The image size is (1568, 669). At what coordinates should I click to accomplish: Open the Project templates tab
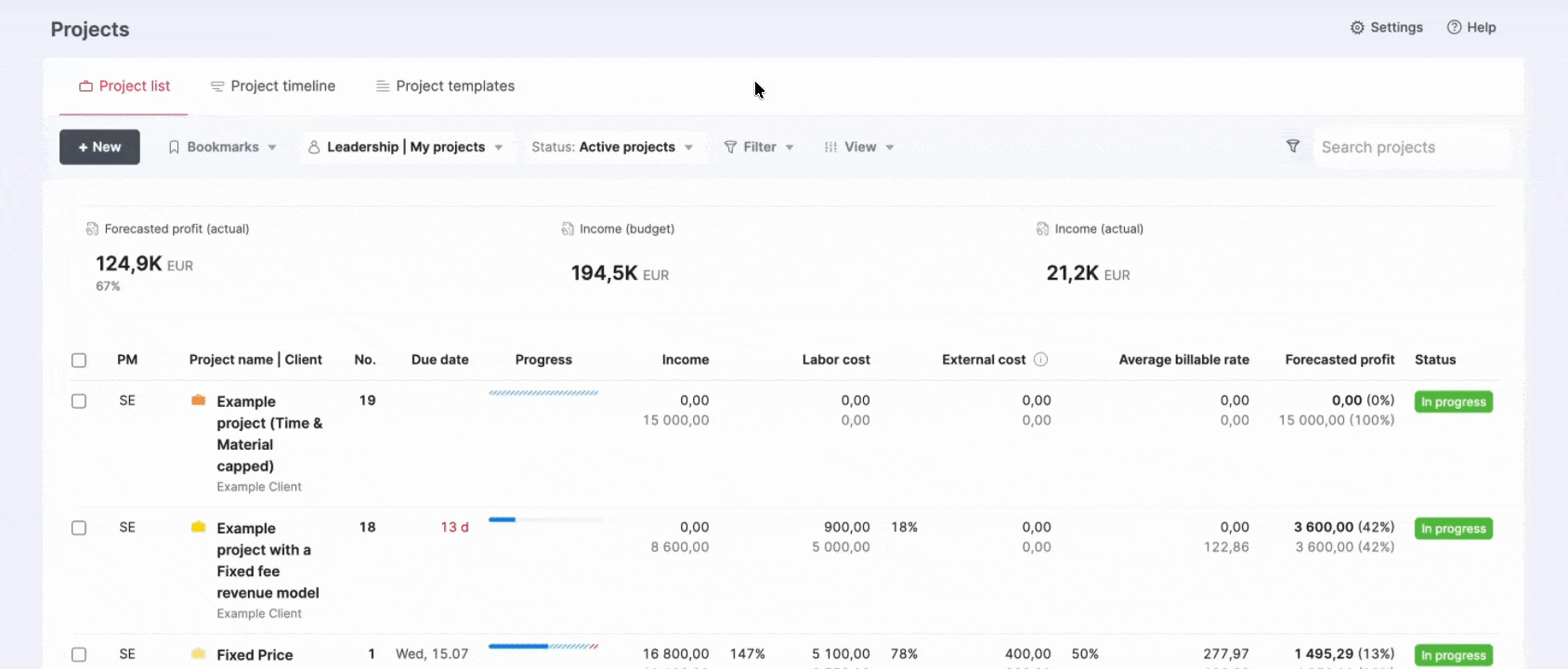click(445, 86)
